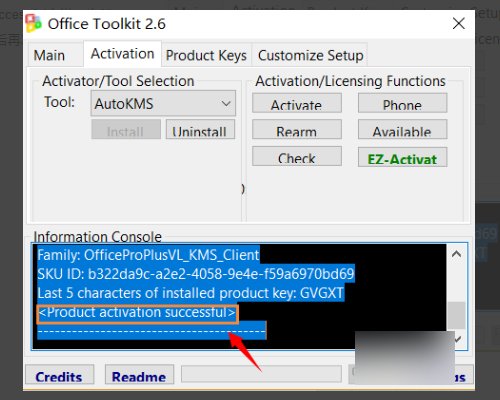This screenshot has height=400, width=500.
Task: Click the console scrollbar thumb
Action: pos(456,315)
